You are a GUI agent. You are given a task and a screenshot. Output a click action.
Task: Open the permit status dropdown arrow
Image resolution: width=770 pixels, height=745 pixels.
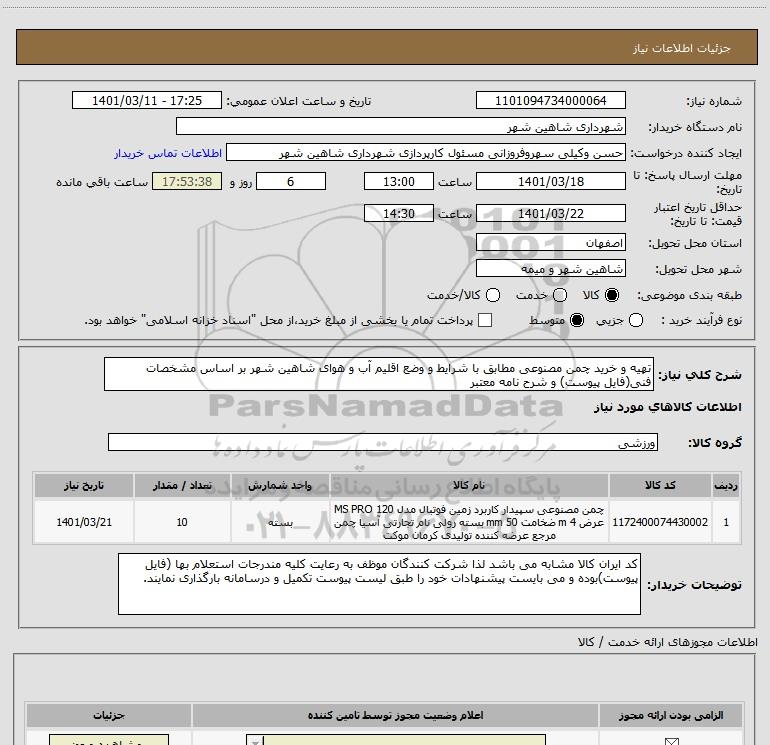tap(255, 741)
